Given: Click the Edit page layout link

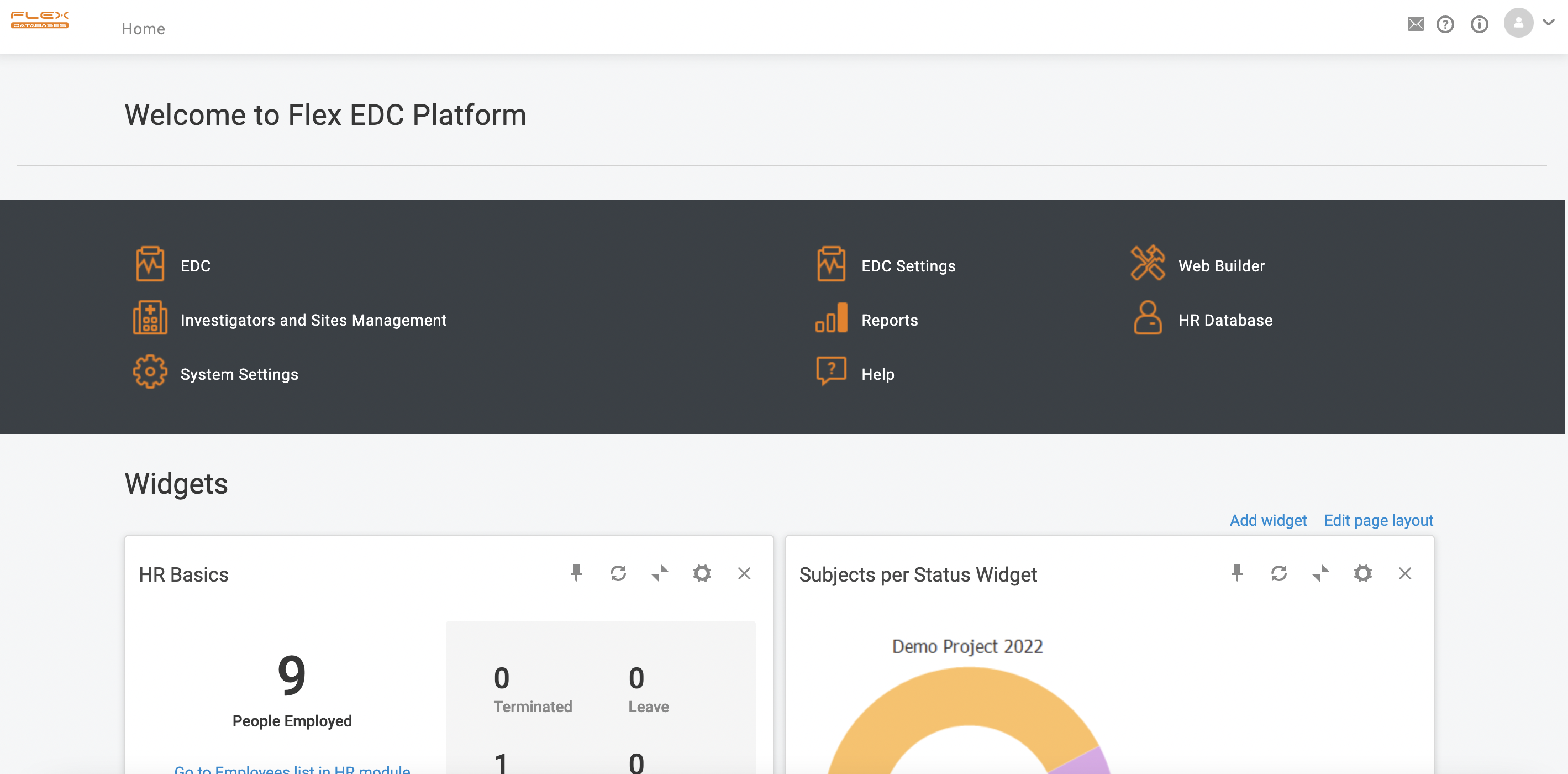Looking at the screenshot, I should pos(1378,520).
